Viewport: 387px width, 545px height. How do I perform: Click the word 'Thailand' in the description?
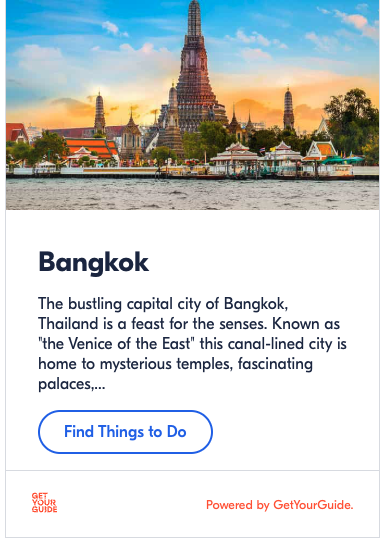(68, 324)
